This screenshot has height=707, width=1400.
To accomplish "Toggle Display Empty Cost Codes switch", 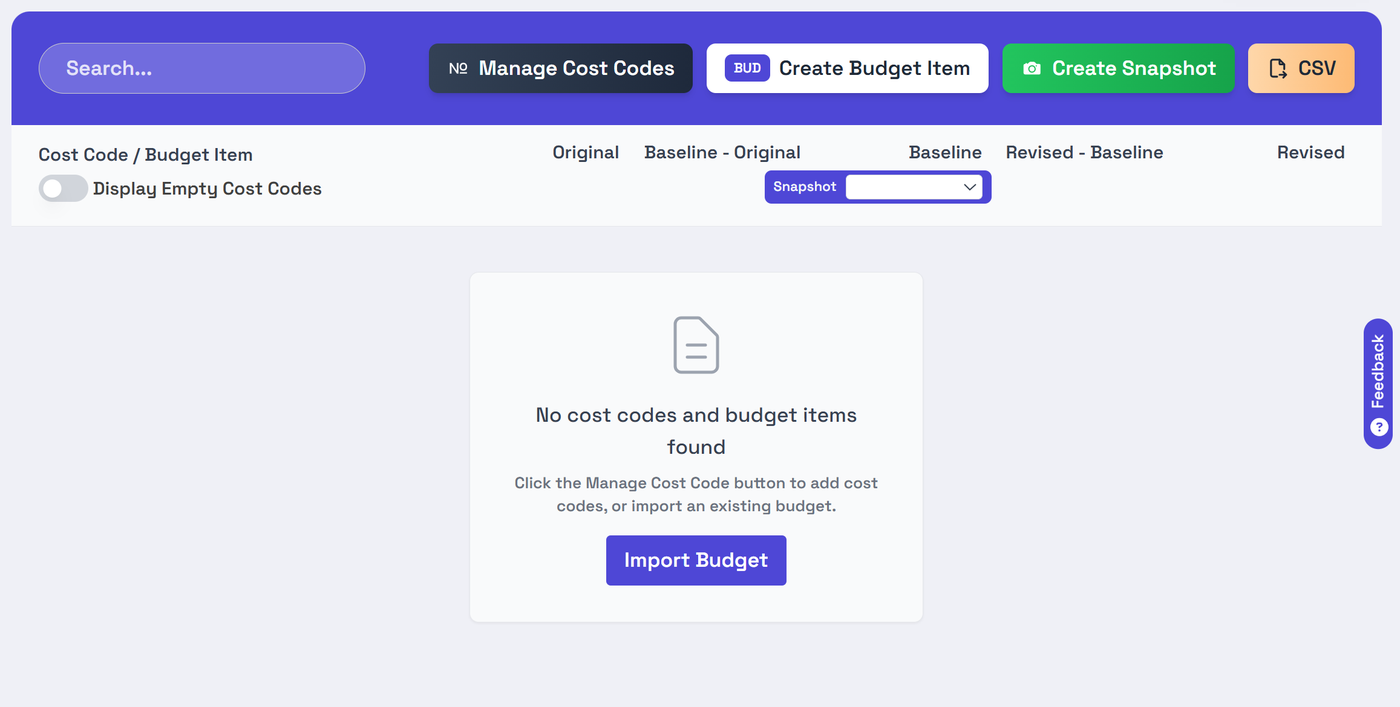I will point(63,188).
